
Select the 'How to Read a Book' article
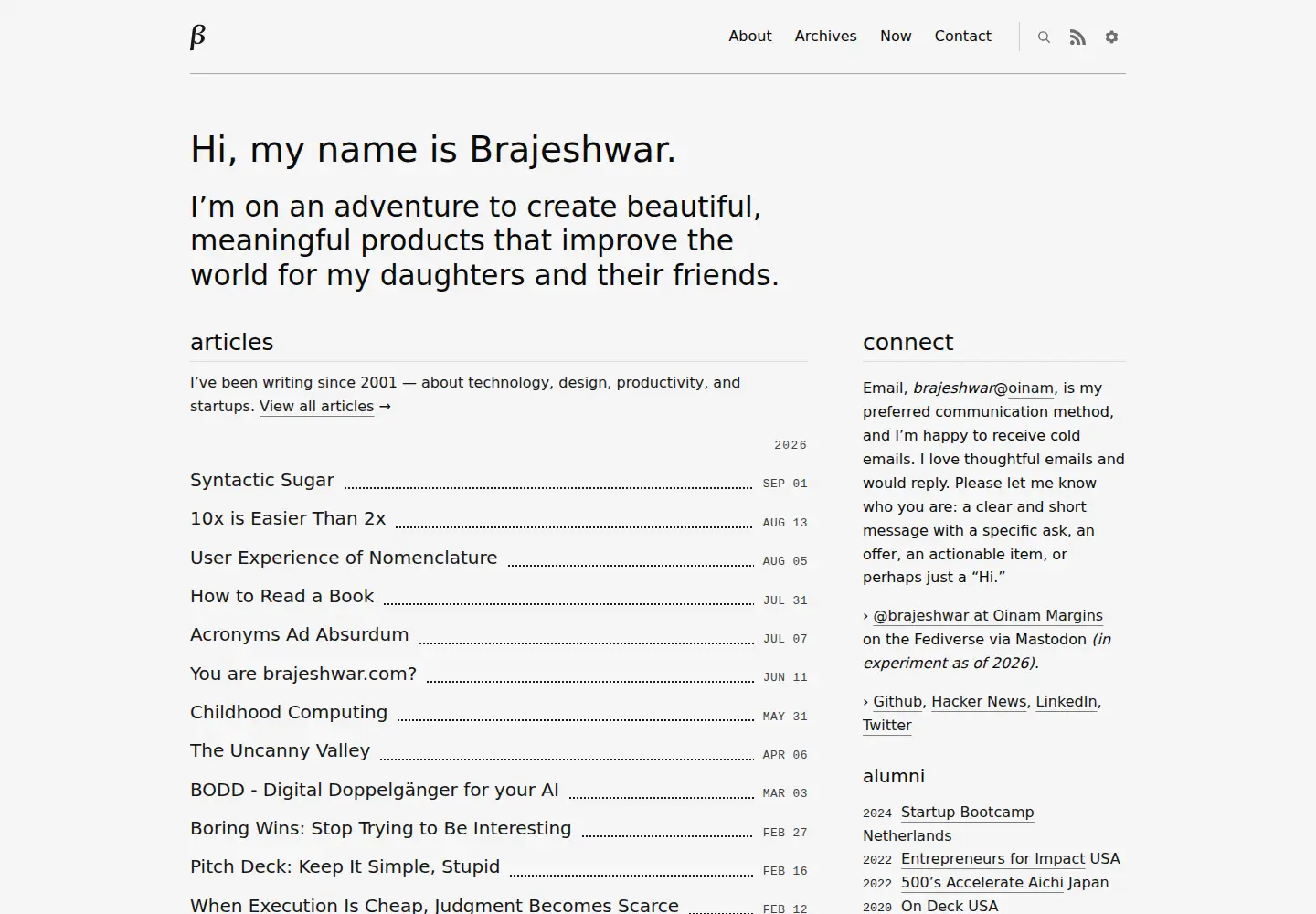point(281,596)
